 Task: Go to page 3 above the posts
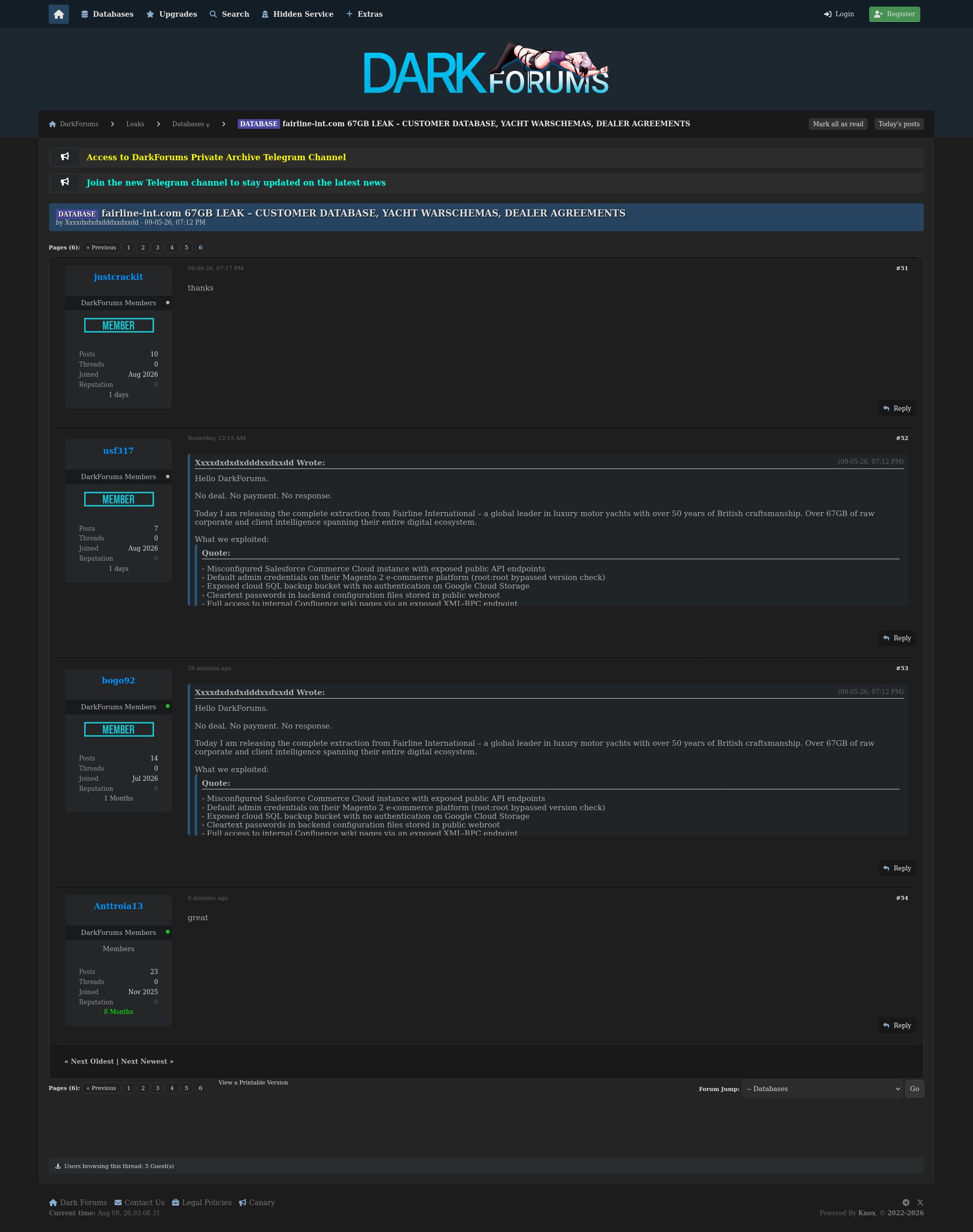(157, 247)
